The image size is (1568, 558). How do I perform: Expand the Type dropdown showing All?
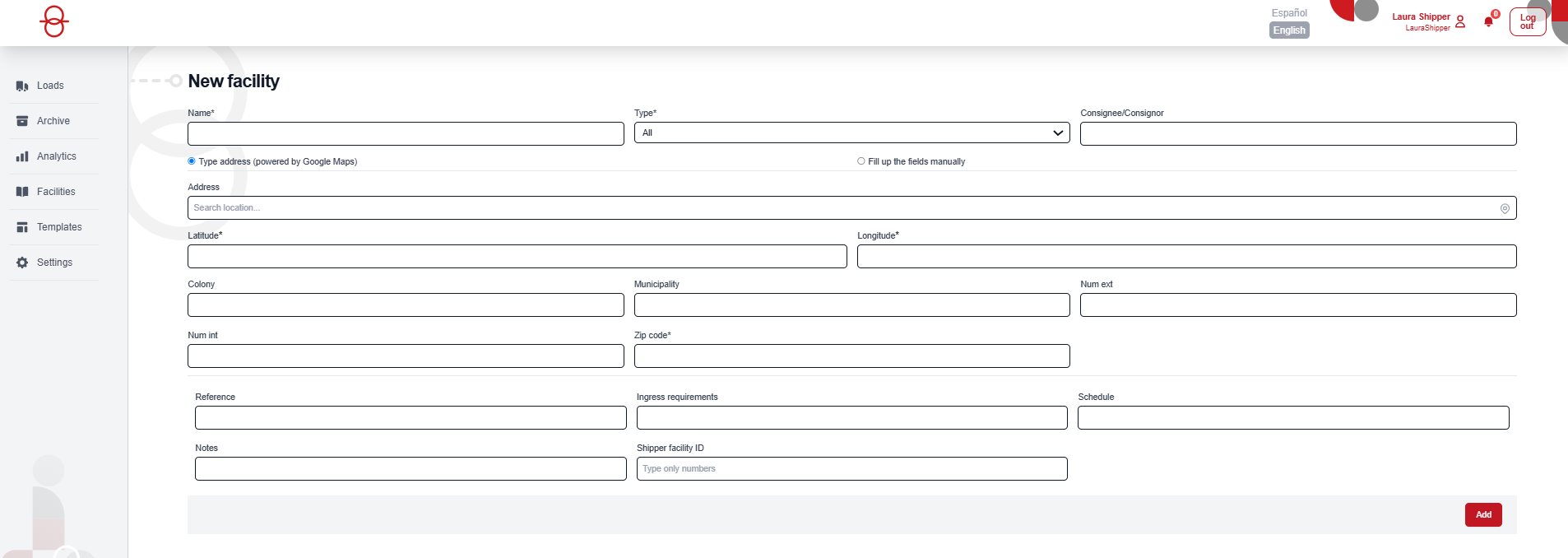click(x=851, y=133)
